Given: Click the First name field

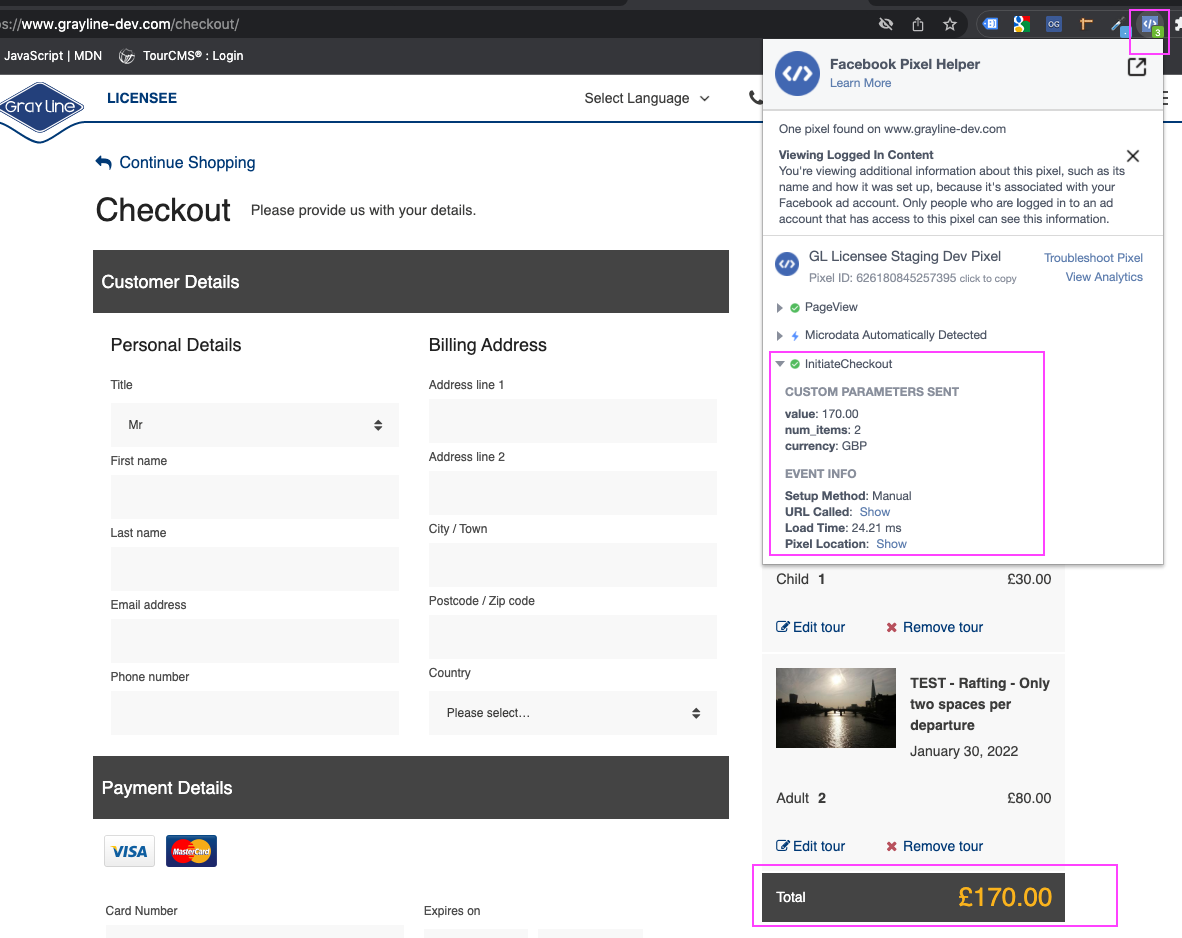Looking at the screenshot, I should point(255,497).
